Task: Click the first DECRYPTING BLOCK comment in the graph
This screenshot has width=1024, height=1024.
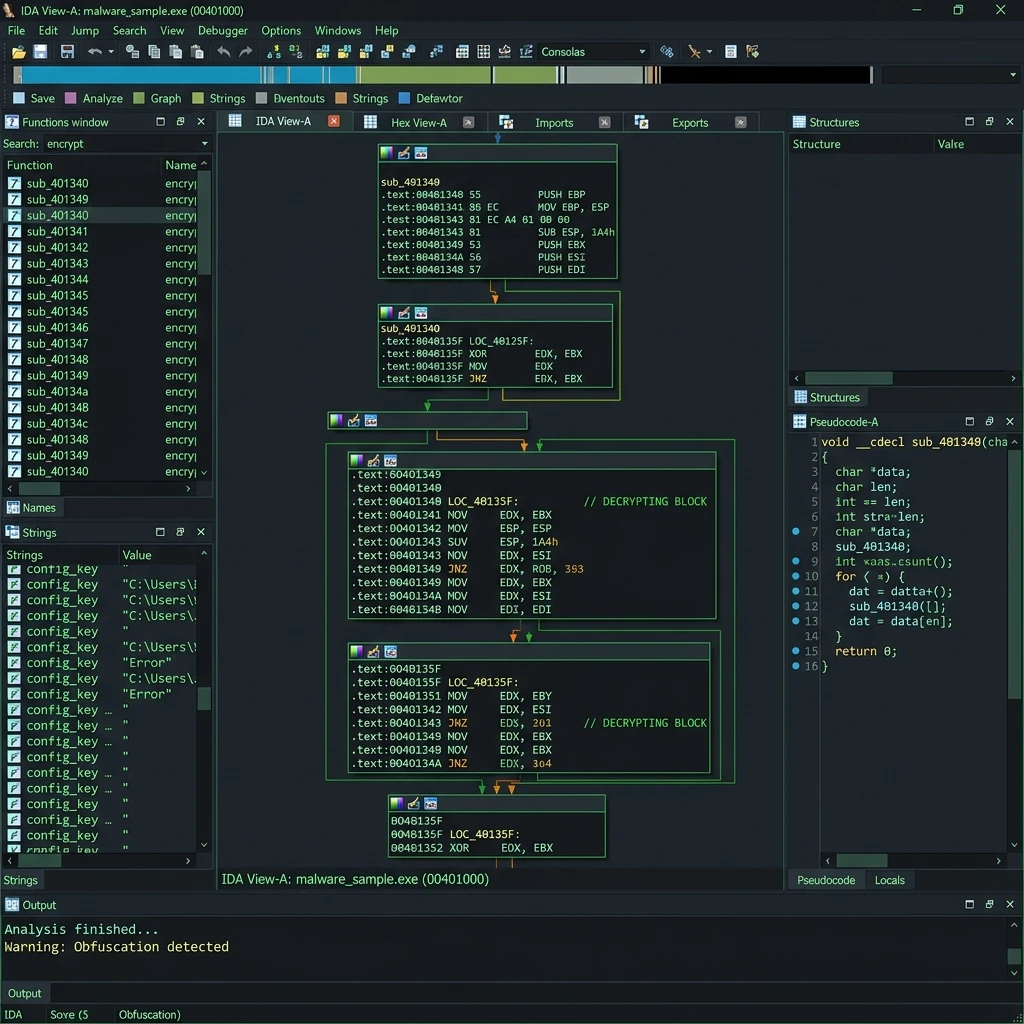Action: point(645,502)
